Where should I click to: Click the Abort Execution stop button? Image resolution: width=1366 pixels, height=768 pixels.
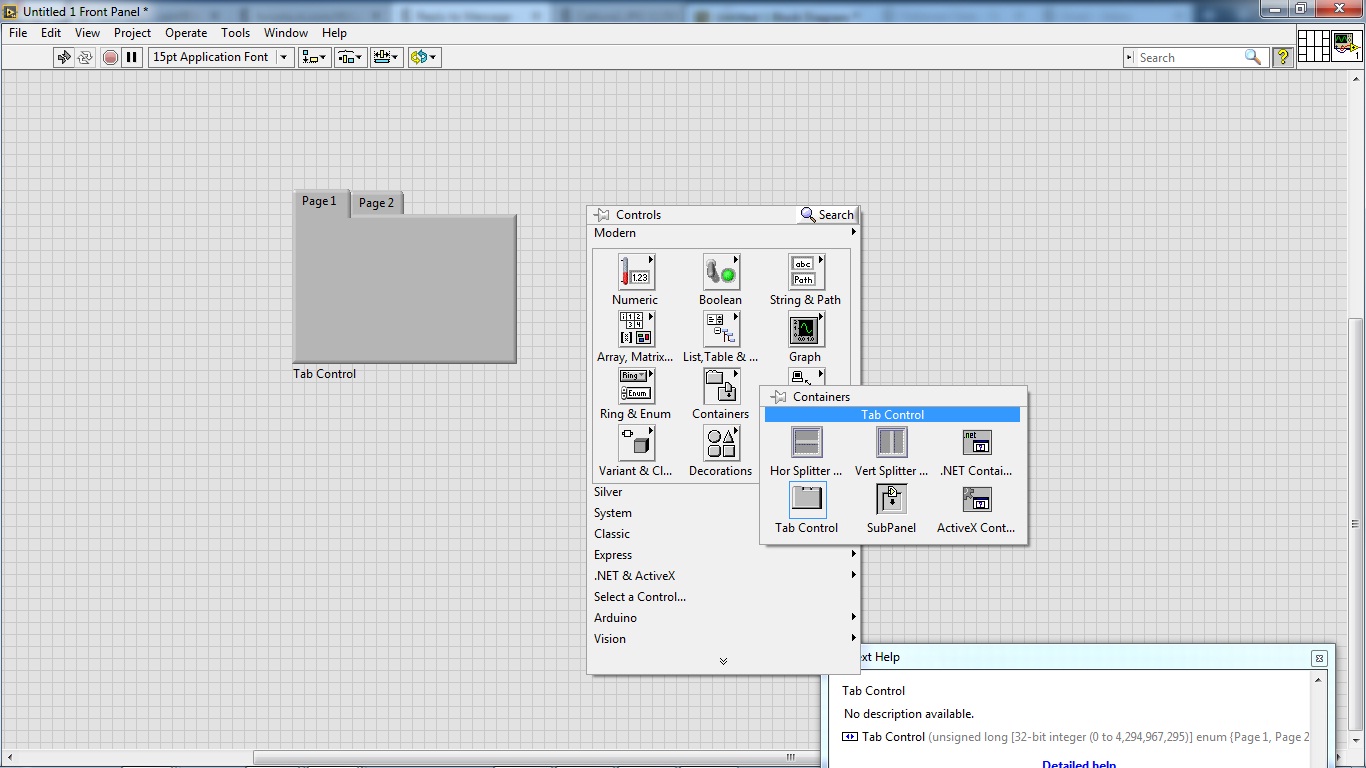110,57
